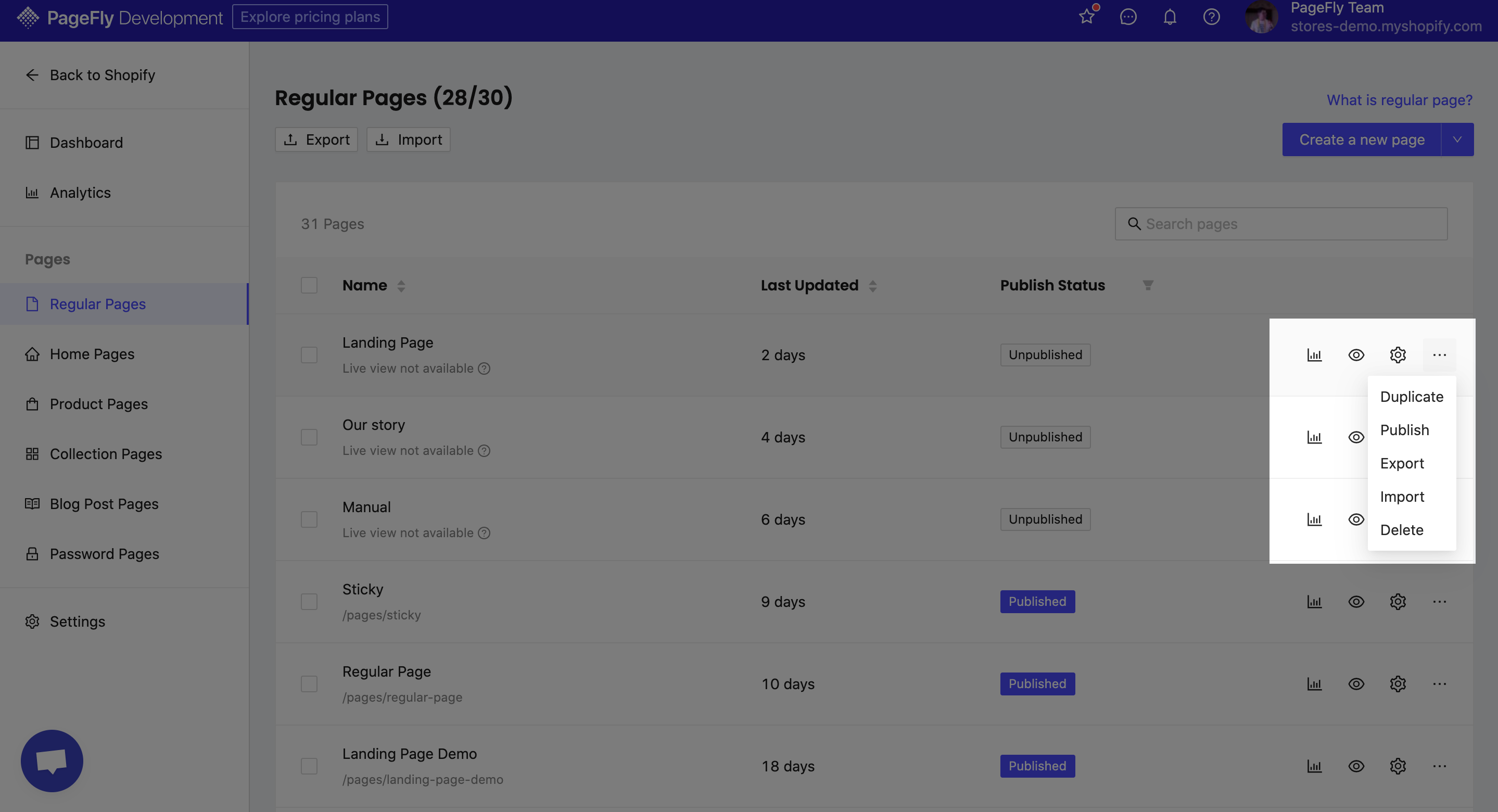Open analytics chart for Our story row

(1314, 437)
